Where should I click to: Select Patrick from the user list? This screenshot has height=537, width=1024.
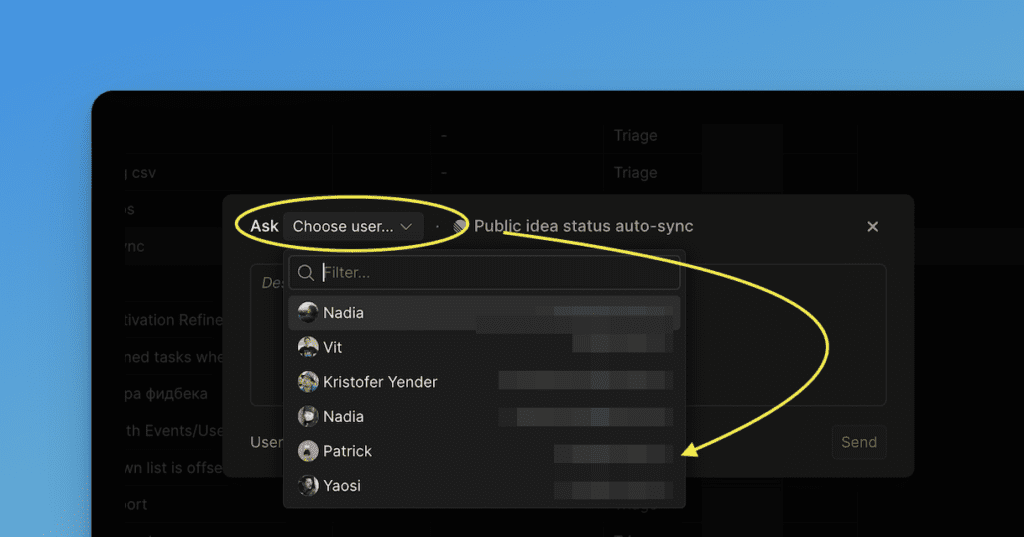(x=347, y=451)
